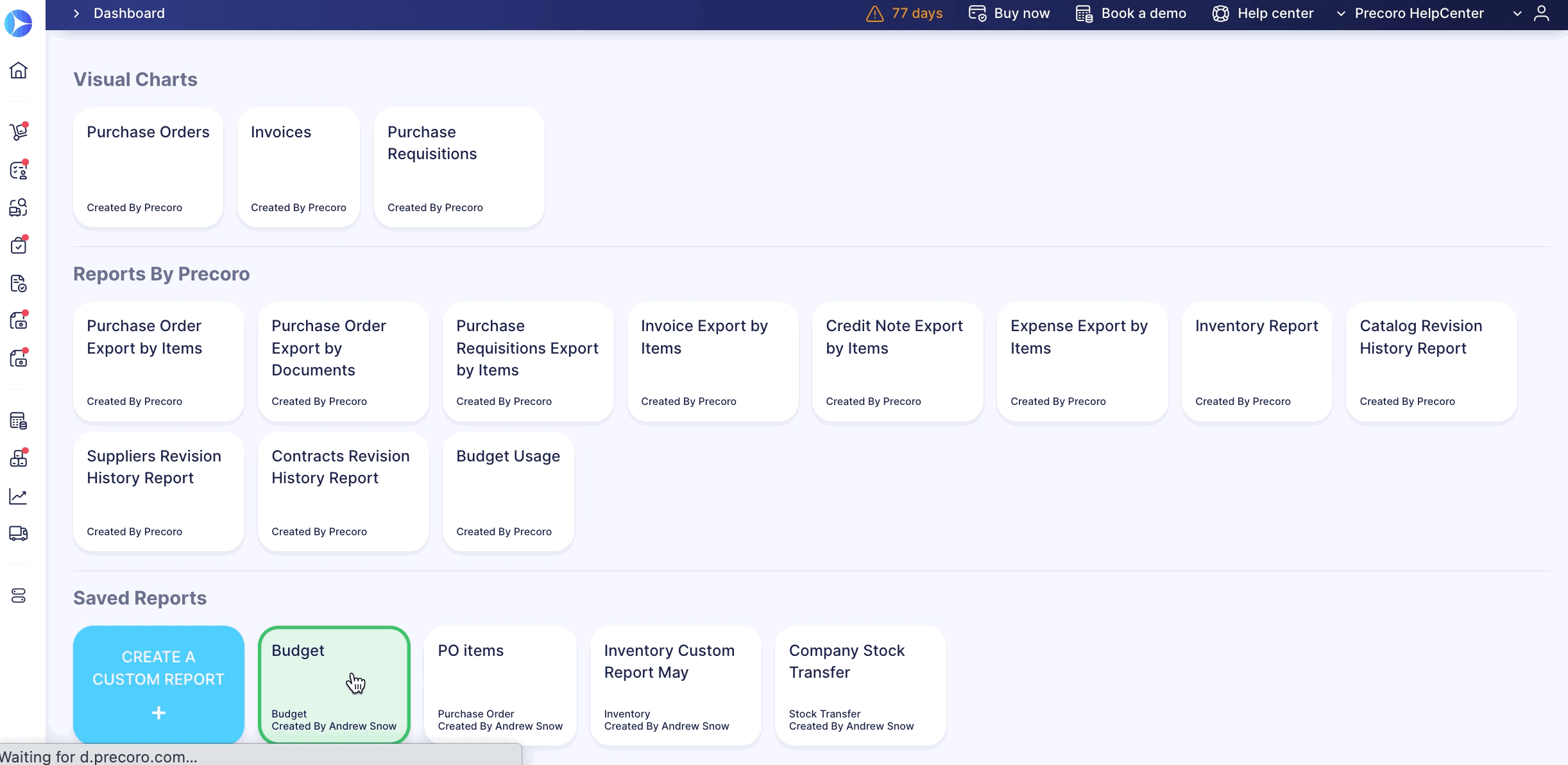The height and width of the screenshot is (765, 1568).
Task: Open Contracts Revision History Report
Action: (343, 492)
